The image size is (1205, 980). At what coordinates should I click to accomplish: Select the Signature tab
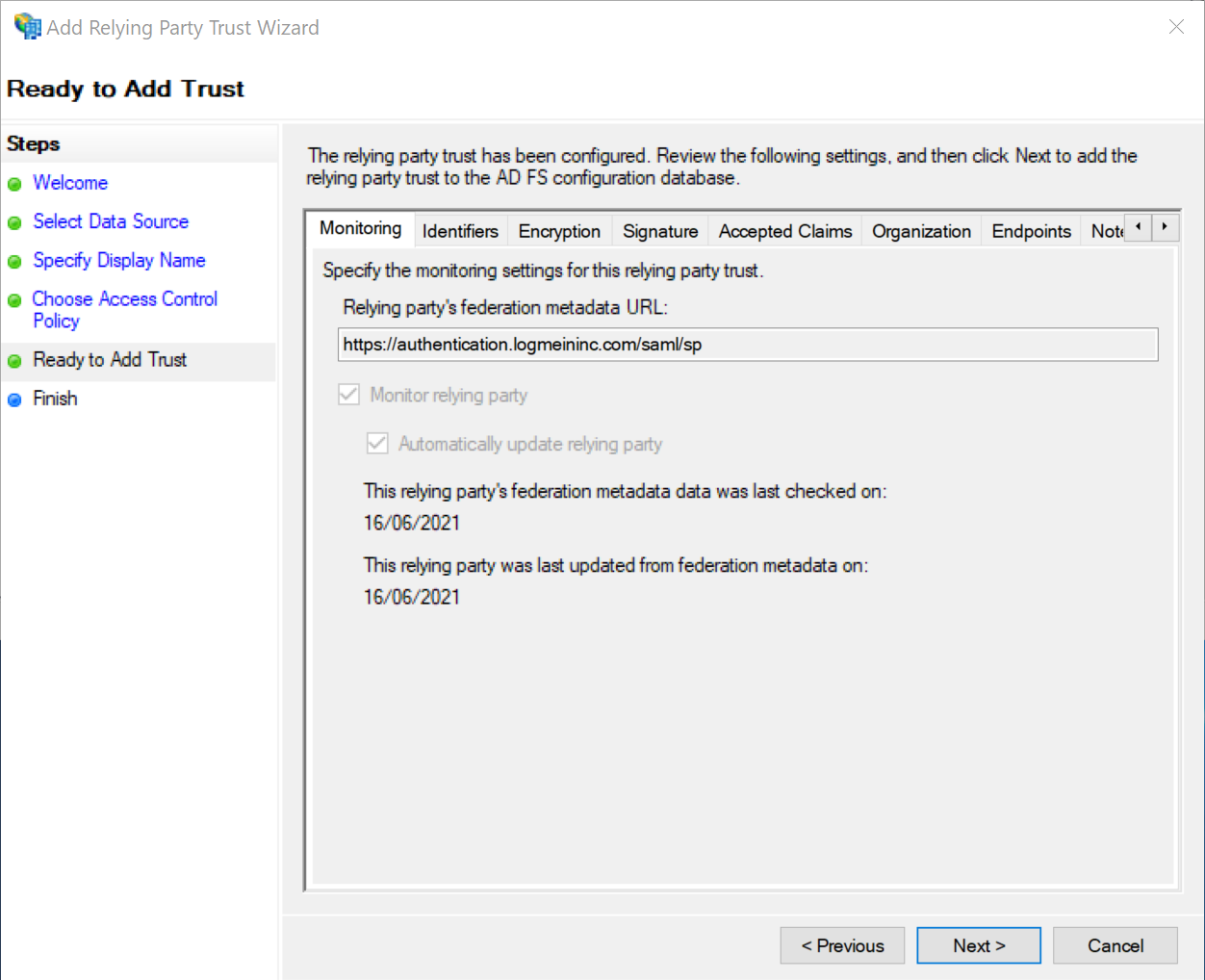tap(660, 231)
